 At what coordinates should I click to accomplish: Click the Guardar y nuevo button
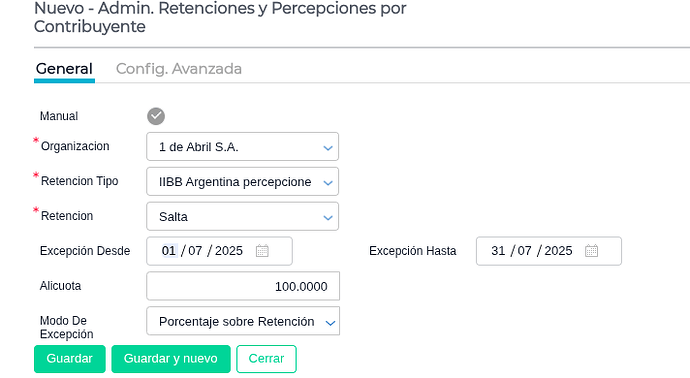pos(171,359)
